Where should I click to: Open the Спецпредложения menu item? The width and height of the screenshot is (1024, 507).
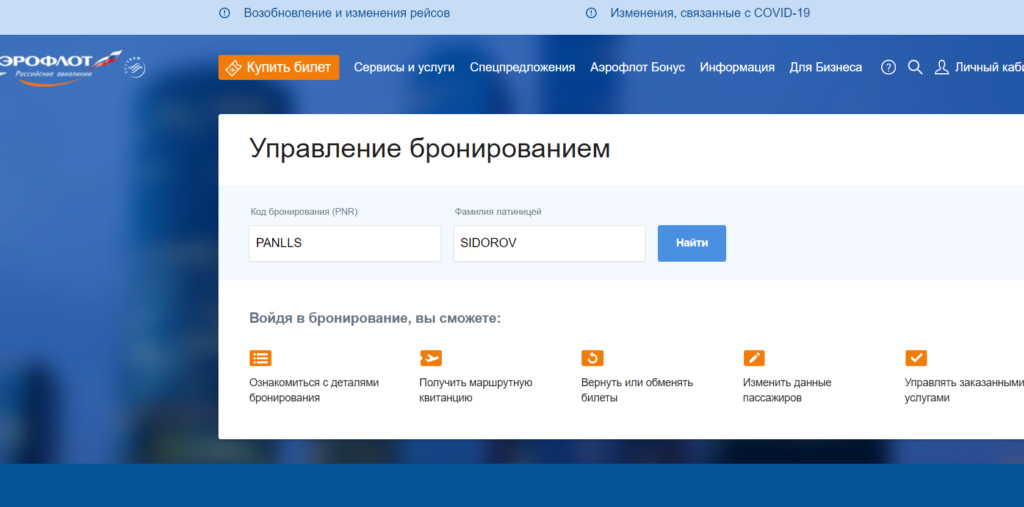point(522,67)
